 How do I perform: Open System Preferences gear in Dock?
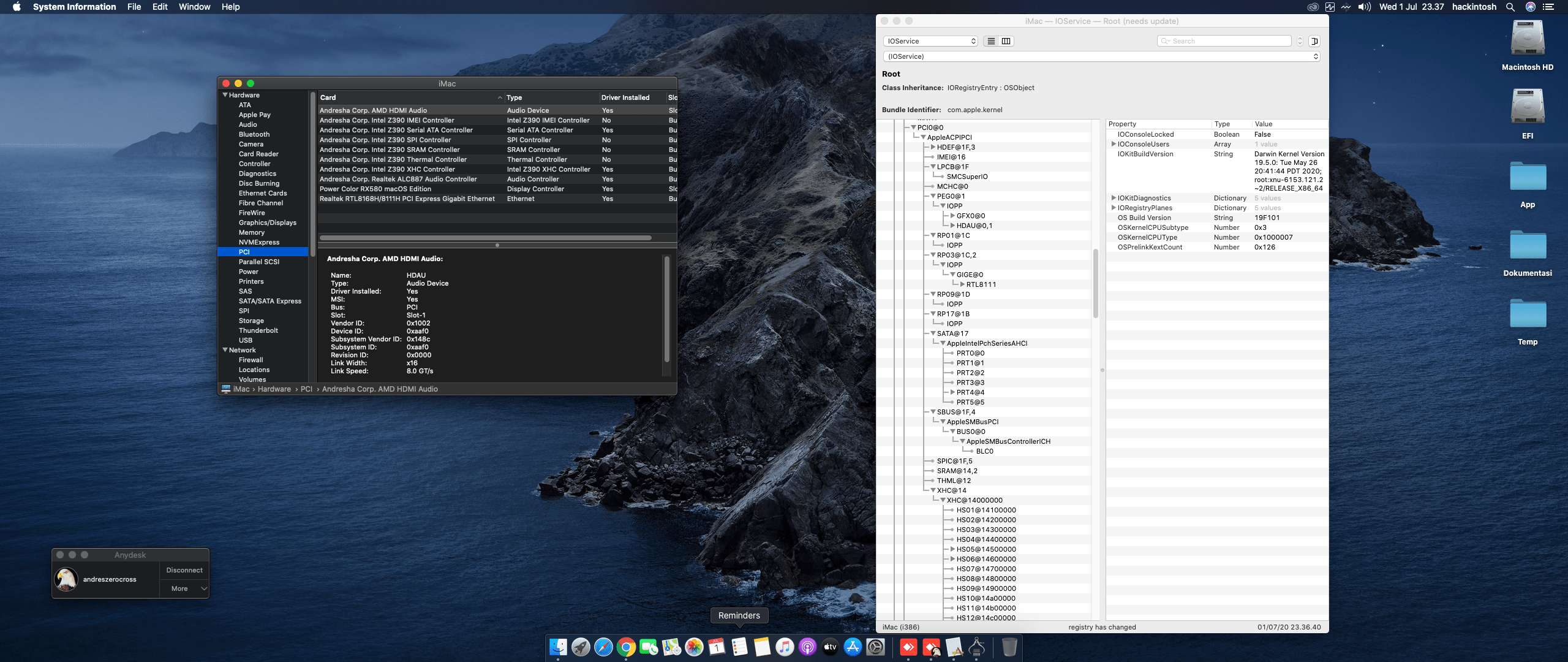[x=876, y=647]
